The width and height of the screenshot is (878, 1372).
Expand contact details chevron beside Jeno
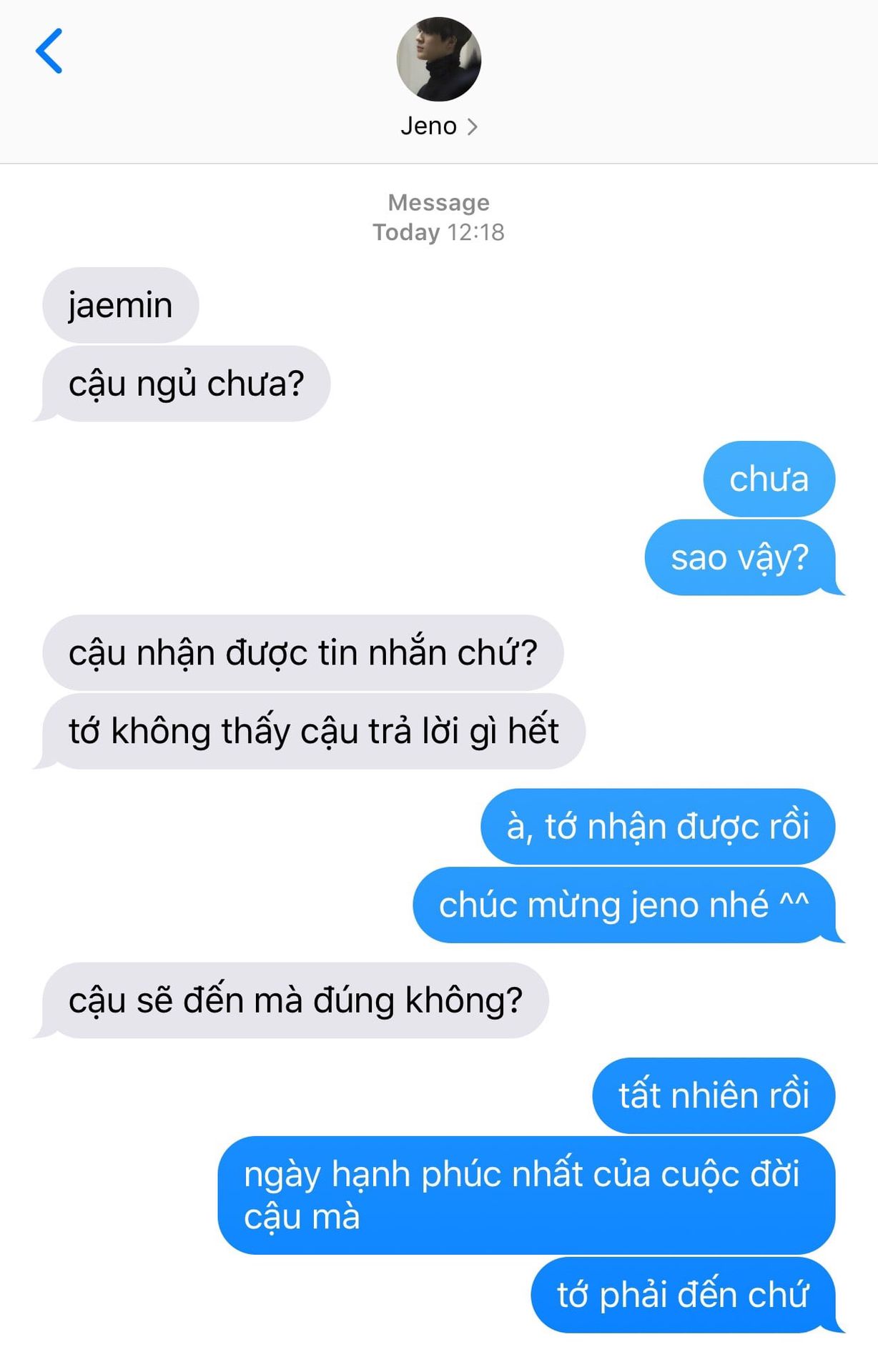click(472, 126)
